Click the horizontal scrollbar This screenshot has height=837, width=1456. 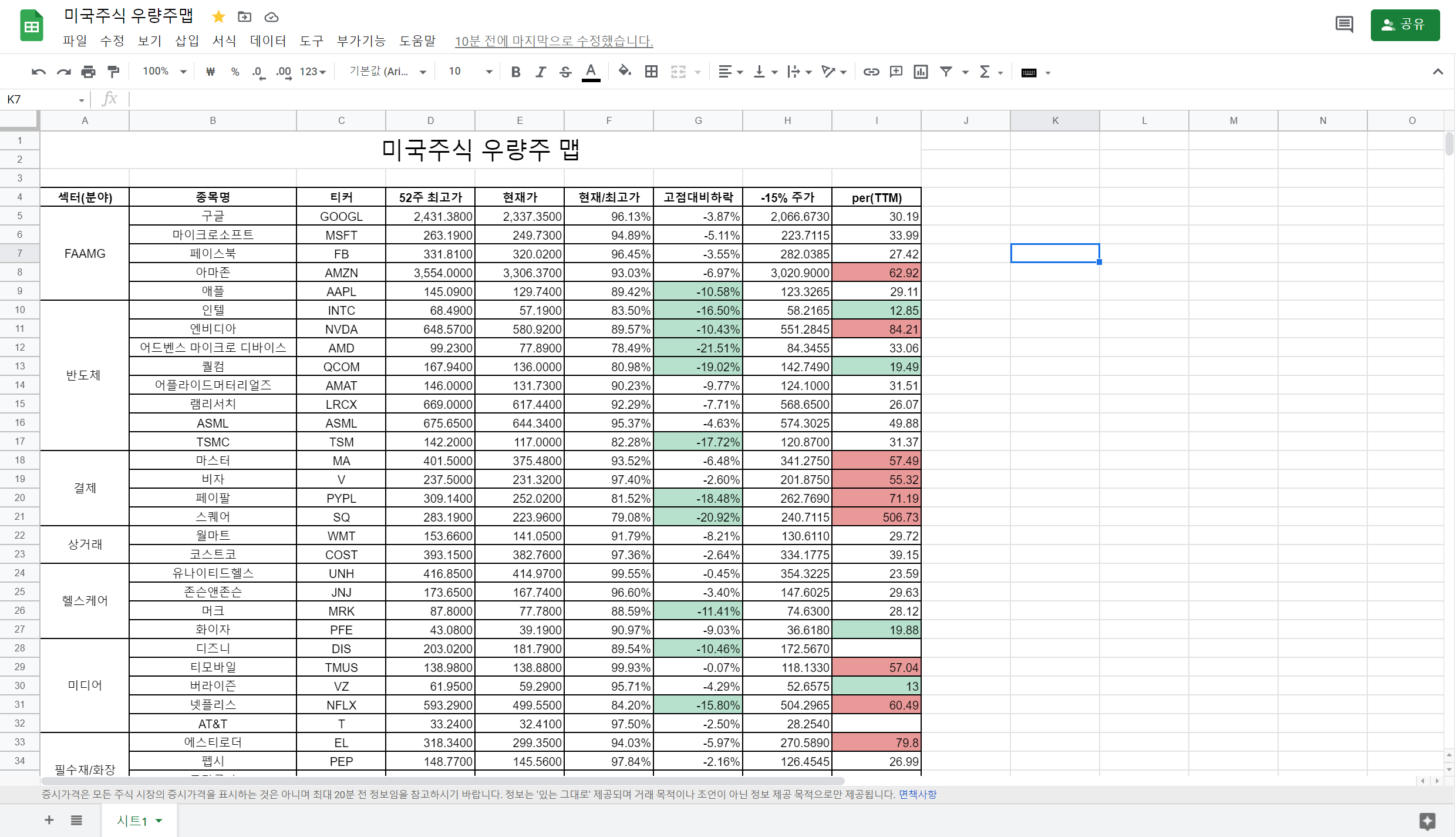(x=442, y=781)
